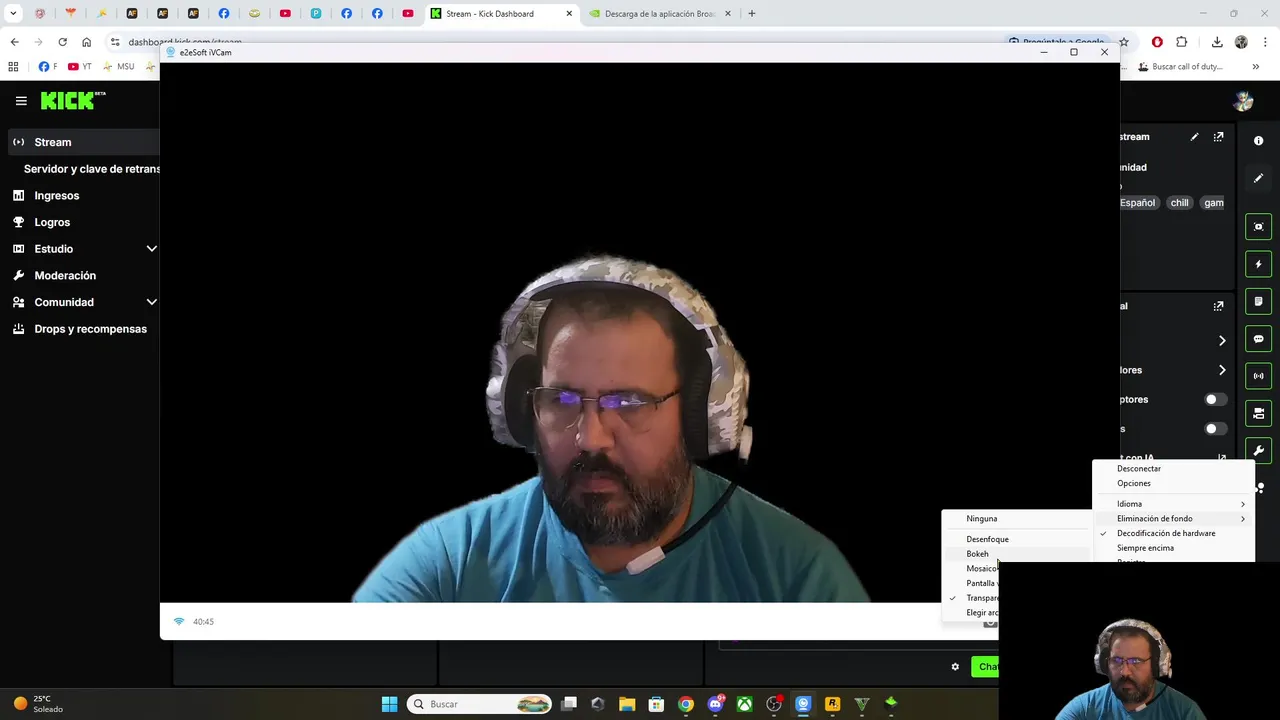This screenshot has width=1280, height=720.
Task: Open the Logros page
Action: tap(52, 222)
